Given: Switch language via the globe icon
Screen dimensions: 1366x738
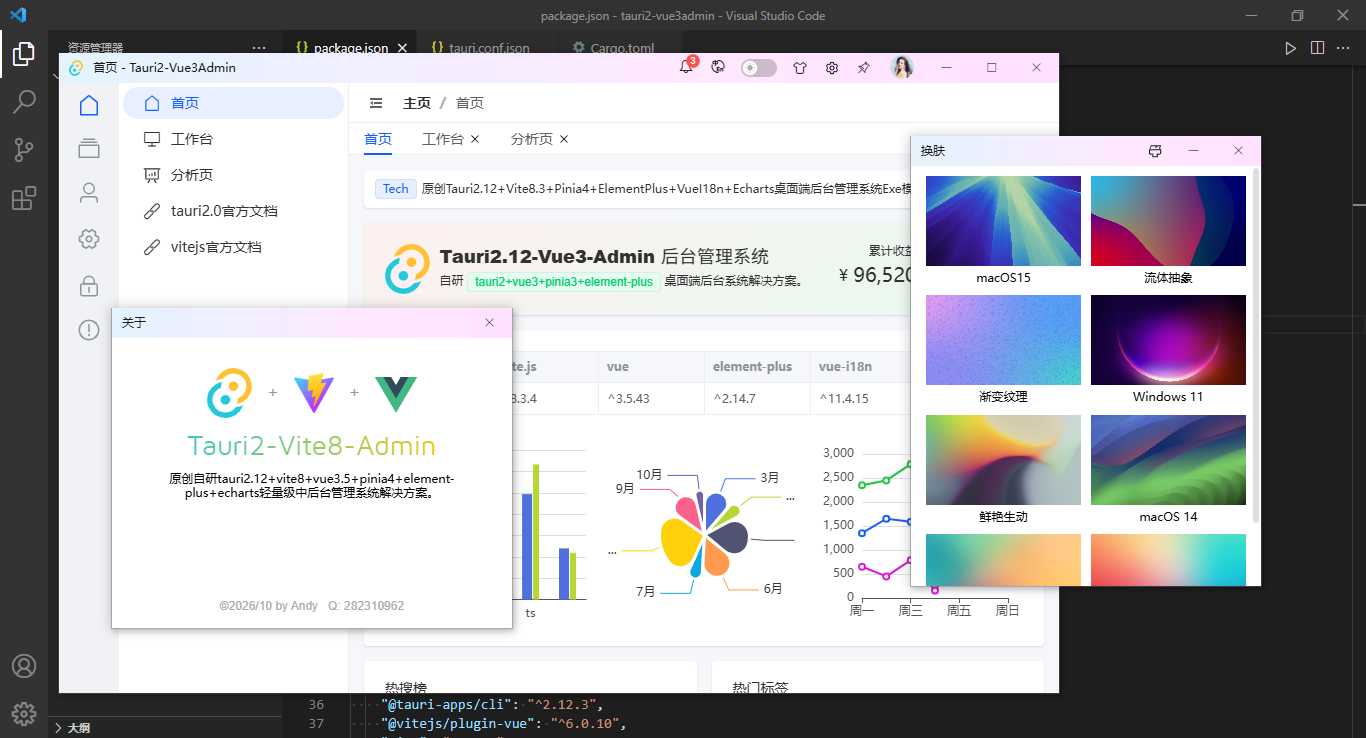Looking at the screenshot, I should [x=718, y=67].
